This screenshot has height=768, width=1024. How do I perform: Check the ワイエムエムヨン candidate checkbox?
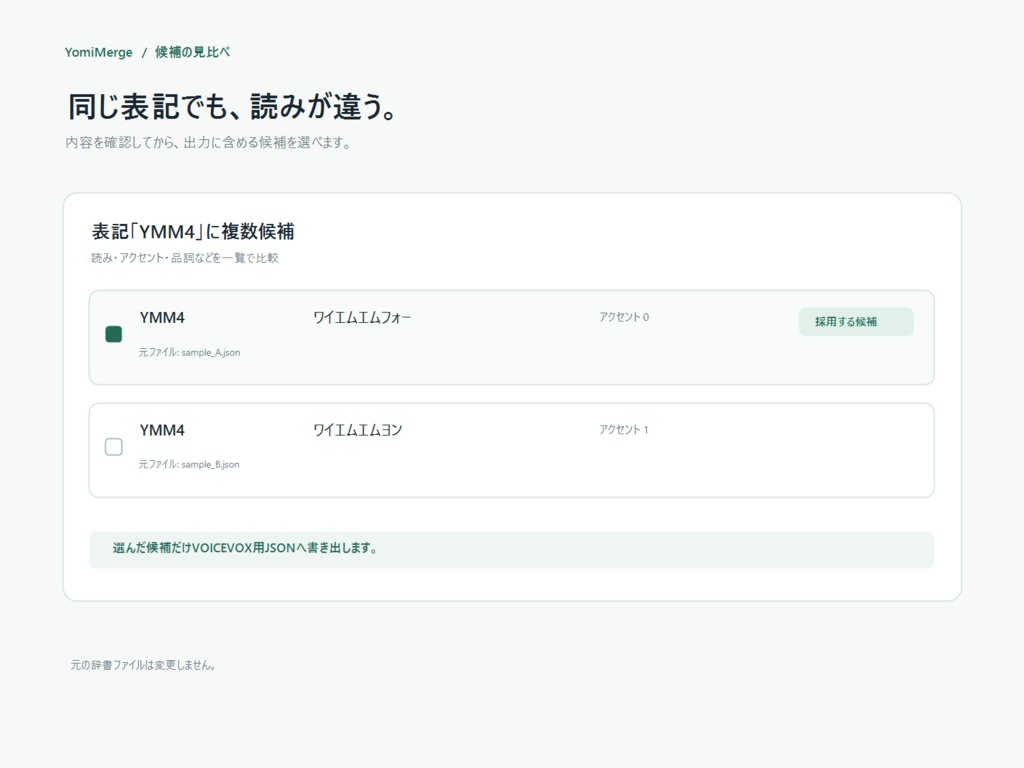tap(114, 447)
